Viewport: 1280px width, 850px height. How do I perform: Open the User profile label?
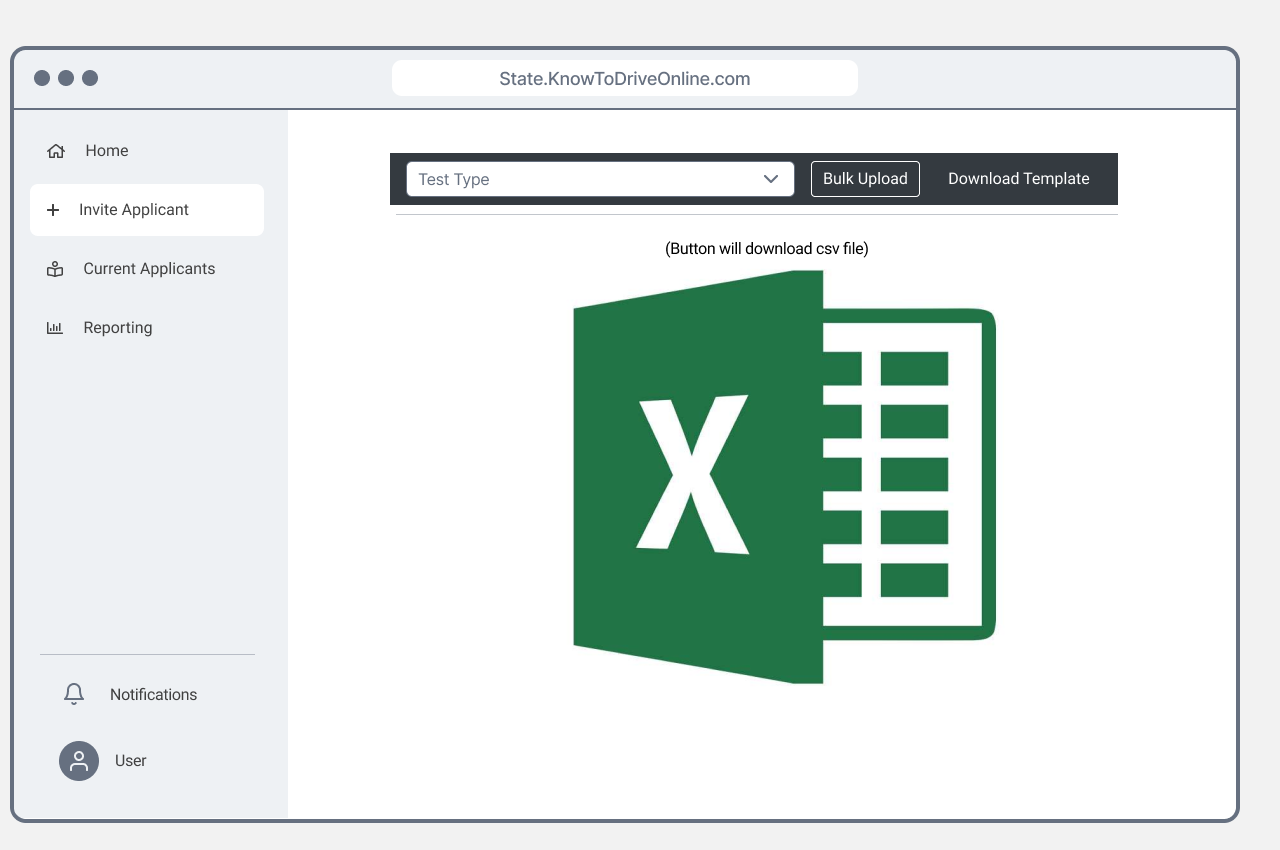[131, 761]
